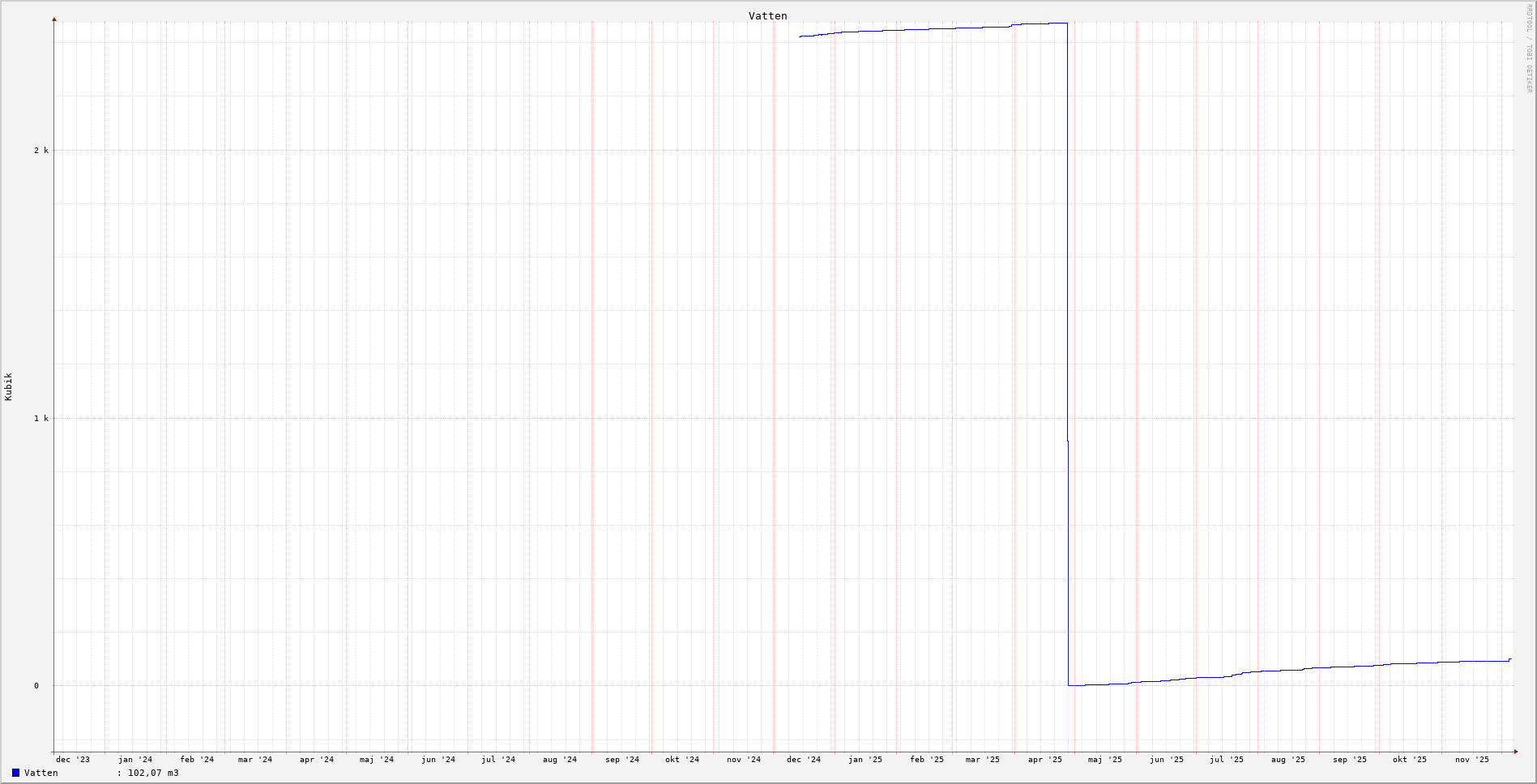This screenshot has height=784, width=1537.
Task: Click the 1 k y-axis tick label
Action: click(x=41, y=418)
